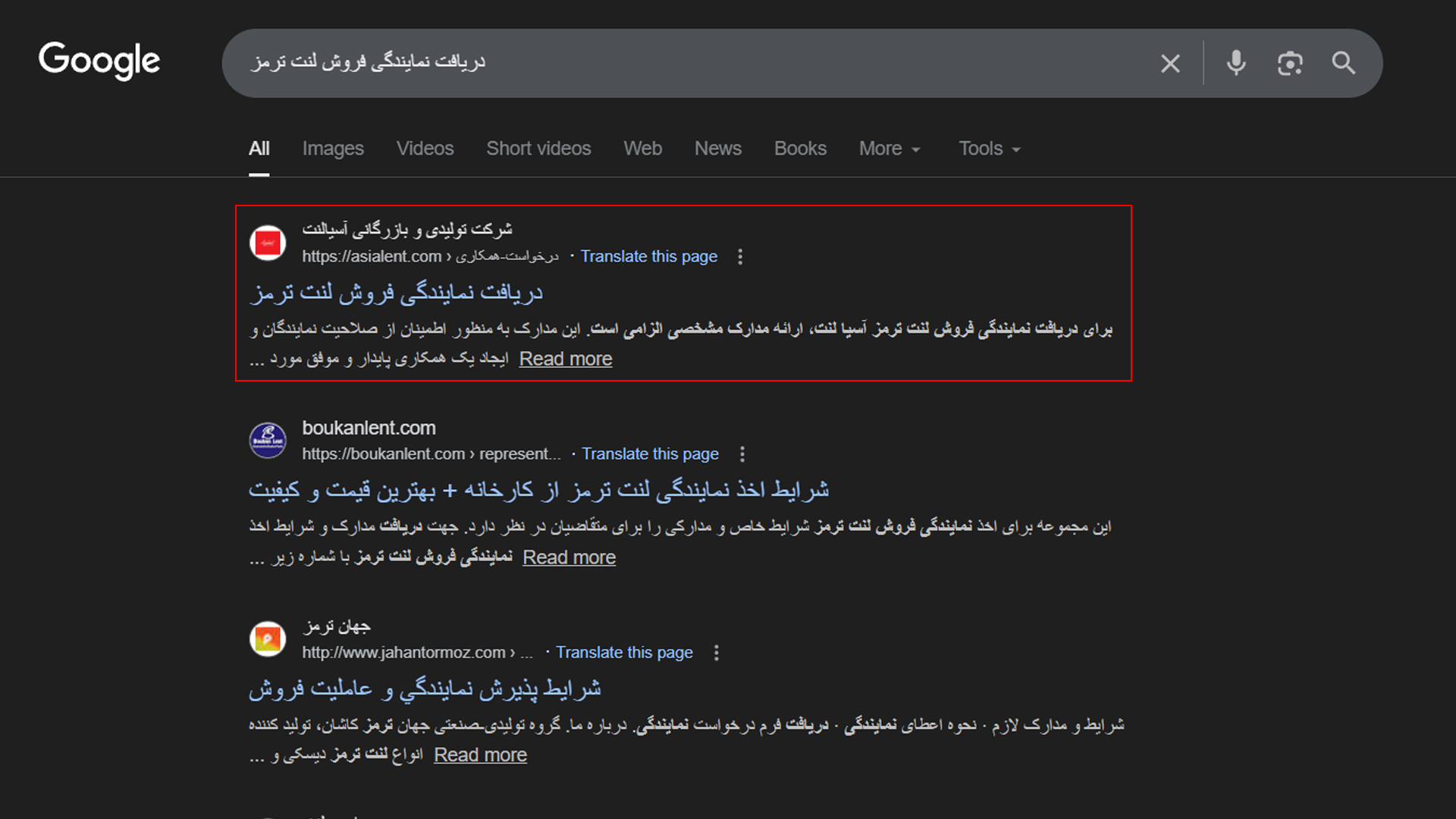Viewport: 1456px width, 819px height.
Task: Open the jahantormoz.com result title link
Action: coord(425,689)
